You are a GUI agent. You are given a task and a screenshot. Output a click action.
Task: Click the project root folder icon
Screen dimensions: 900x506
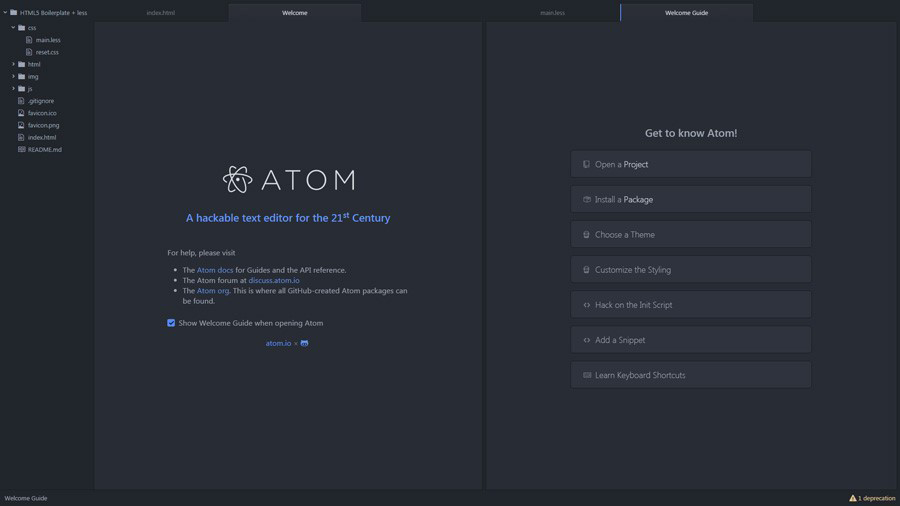click(13, 12)
